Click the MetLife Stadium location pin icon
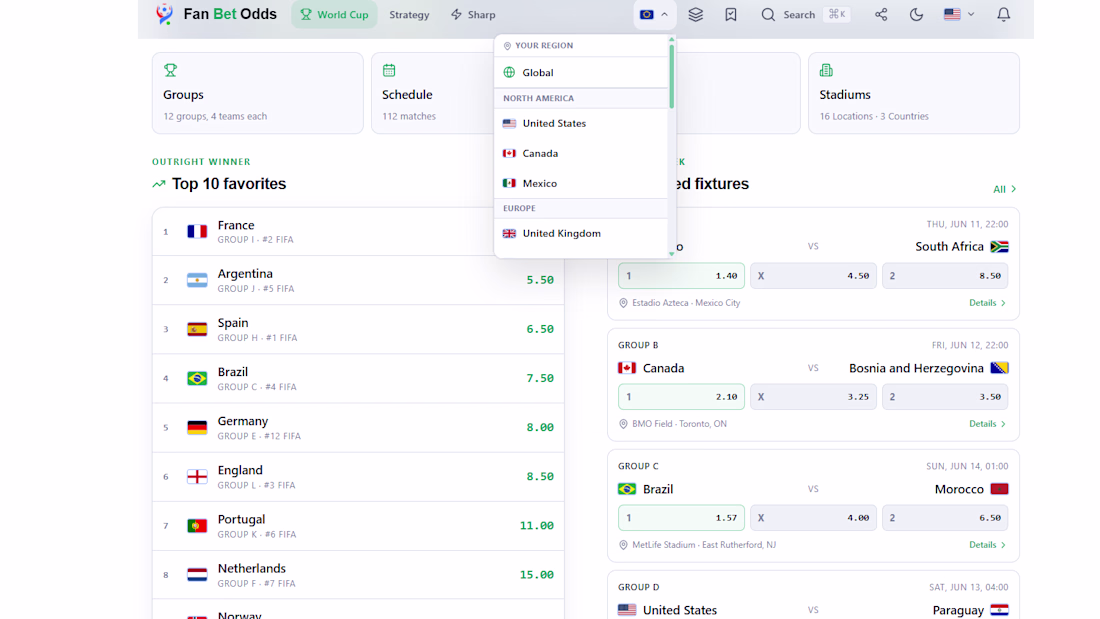The width and height of the screenshot is (1100, 619). click(623, 545)
